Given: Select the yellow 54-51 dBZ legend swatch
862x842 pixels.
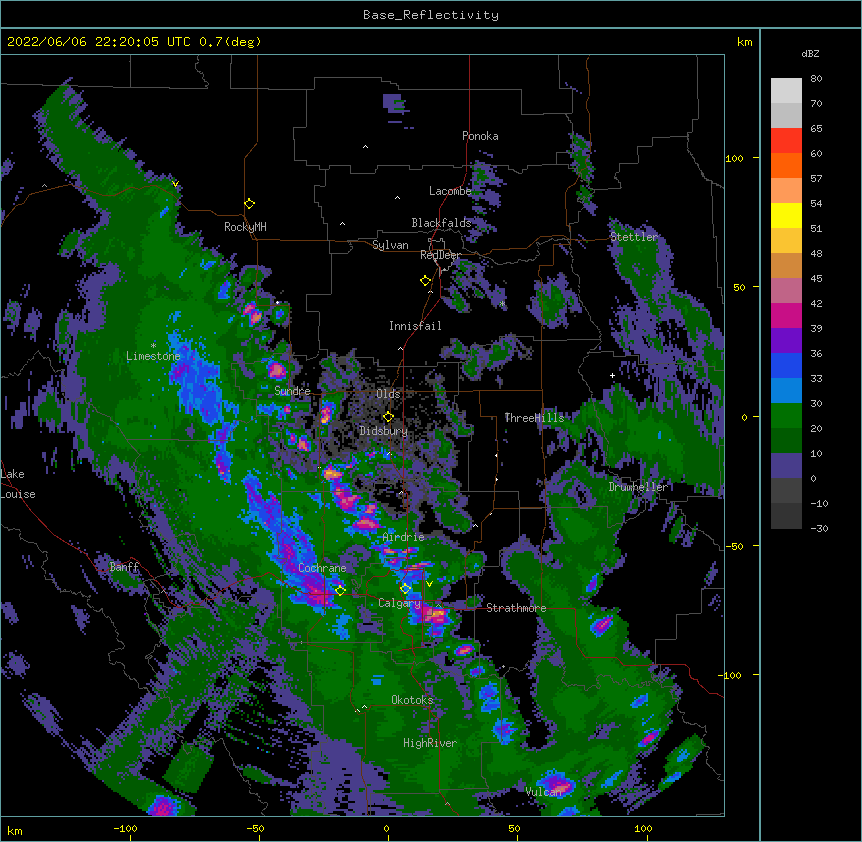Looking at the screenshot, I should point(786,216).
